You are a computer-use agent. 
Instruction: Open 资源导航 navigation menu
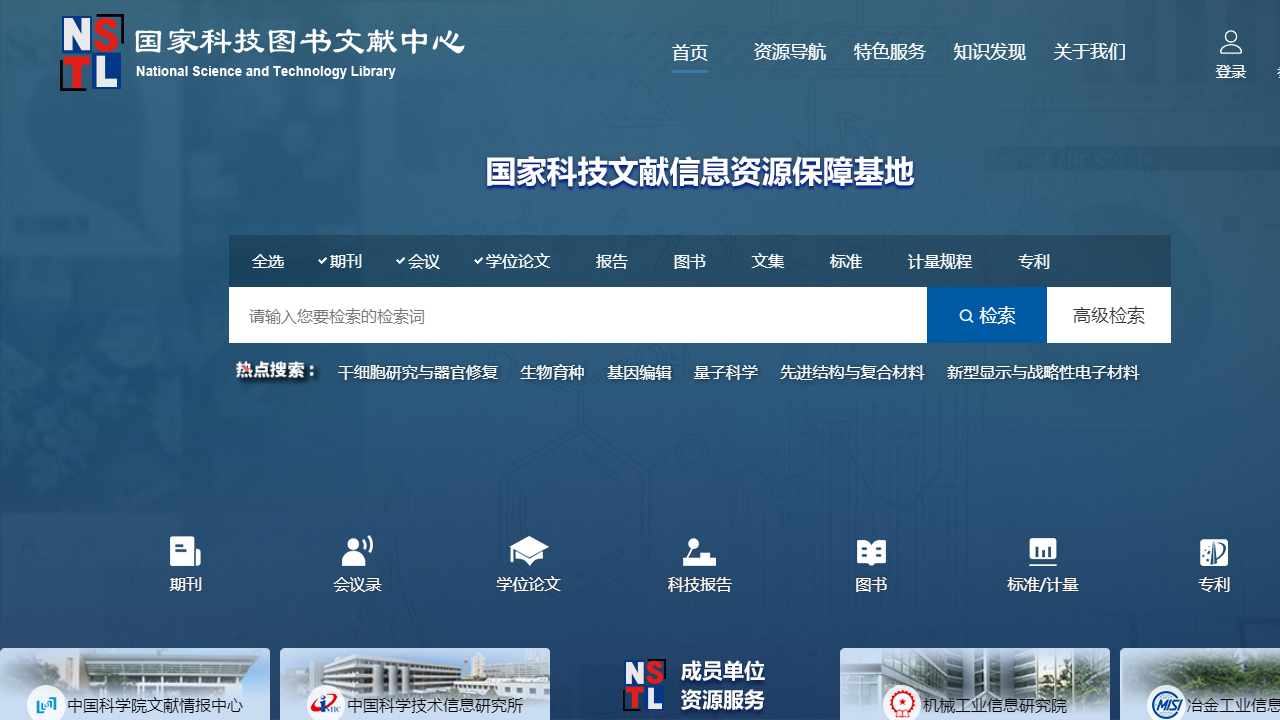tap(790, 52)
